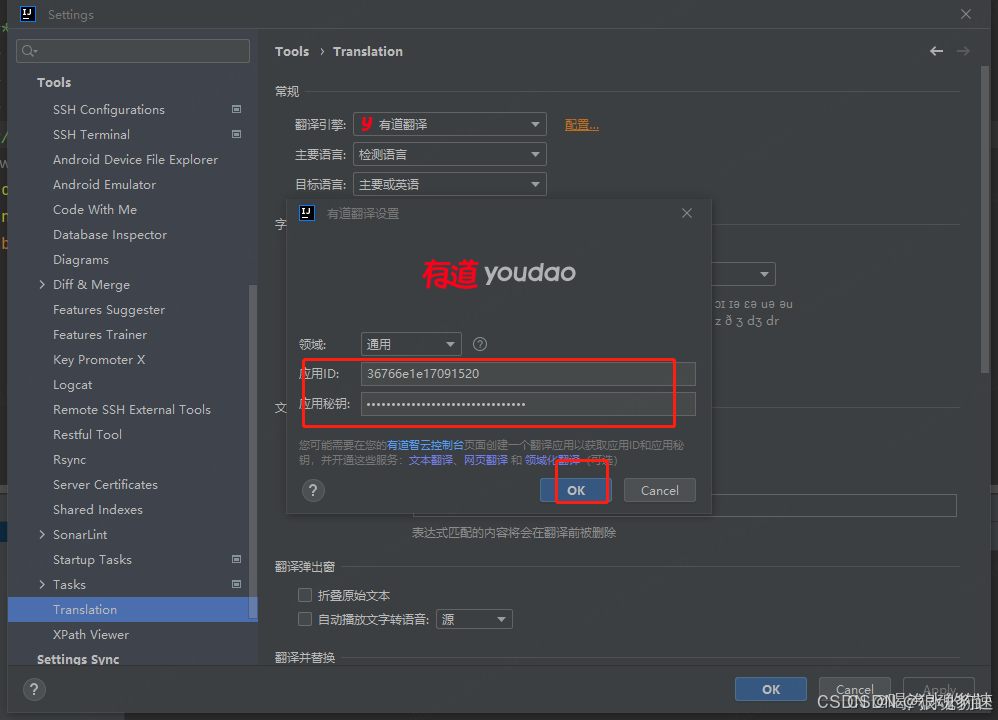This screenshot has height=720, width=998.
Task: Open the 源 text-to-speech dropdown
Action: click(x=474, y=619)
